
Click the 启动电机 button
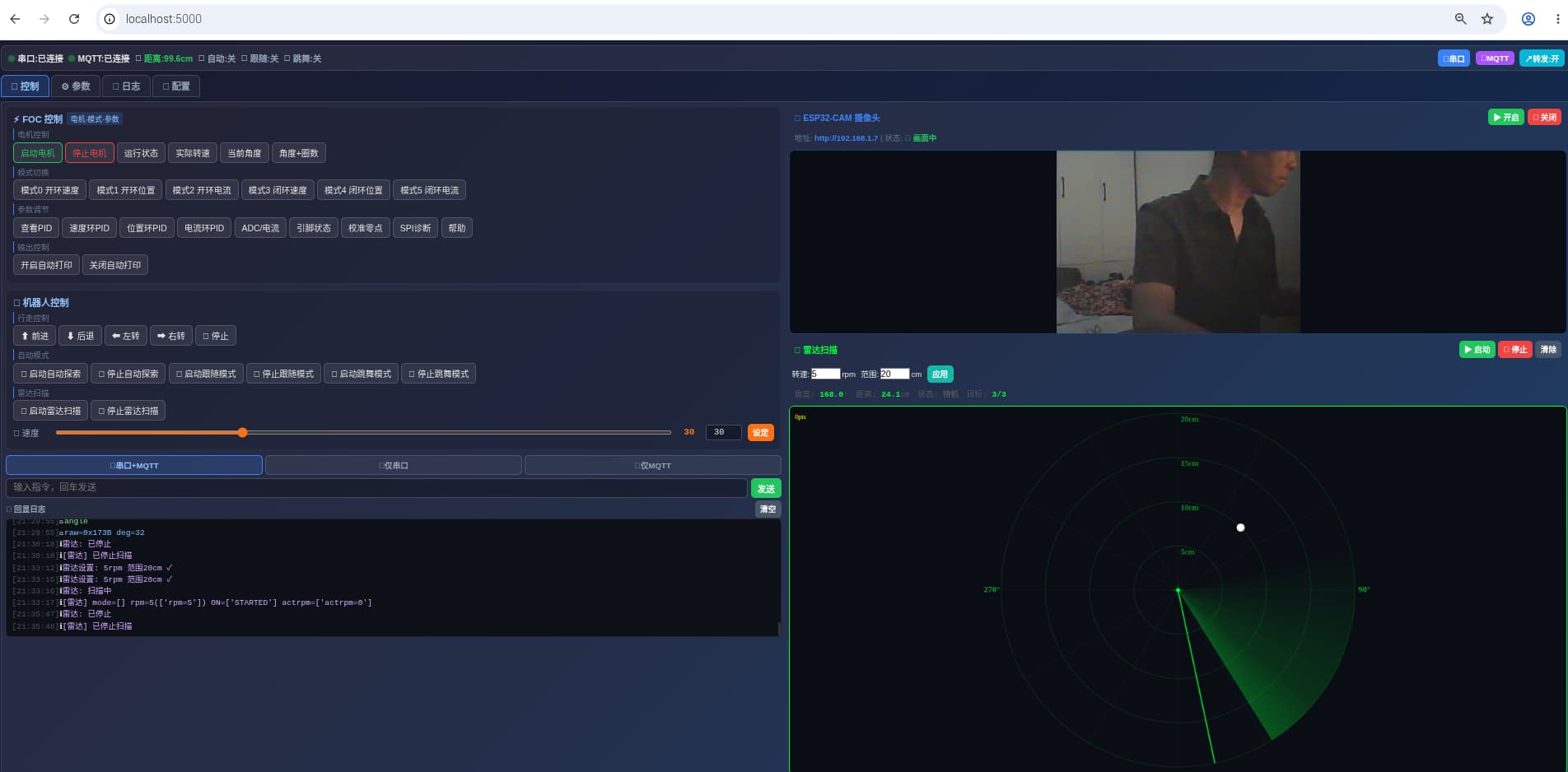pos(38,153)
